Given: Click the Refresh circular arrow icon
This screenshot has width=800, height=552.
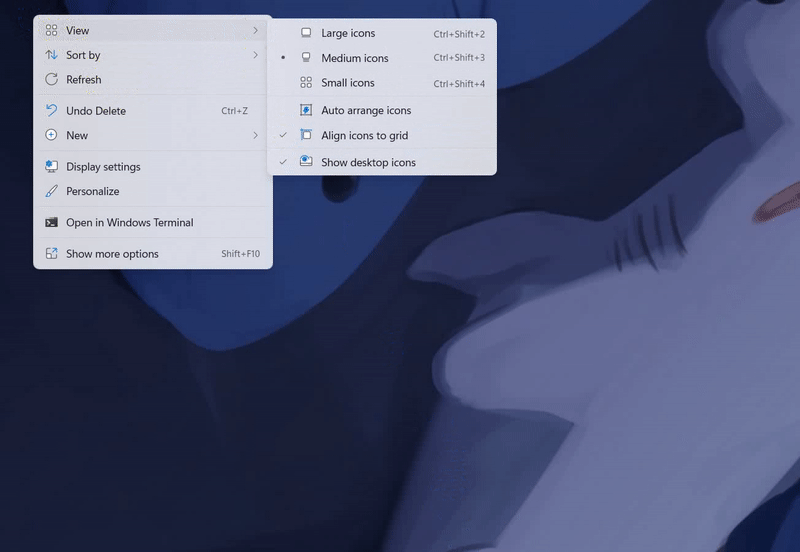Looking at the screenshot, I should point(52,80).
